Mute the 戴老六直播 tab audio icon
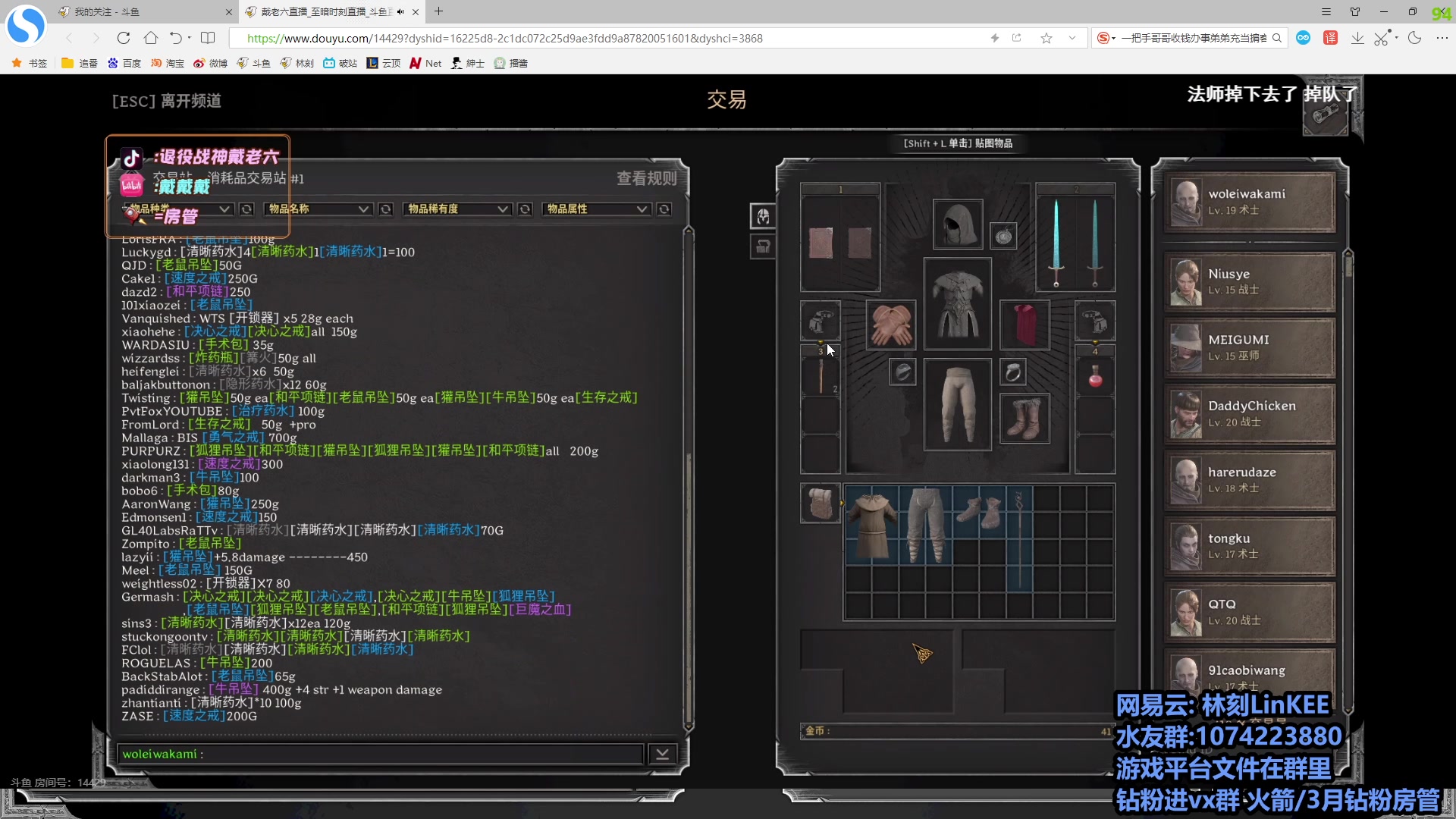 tap(400, 11)
